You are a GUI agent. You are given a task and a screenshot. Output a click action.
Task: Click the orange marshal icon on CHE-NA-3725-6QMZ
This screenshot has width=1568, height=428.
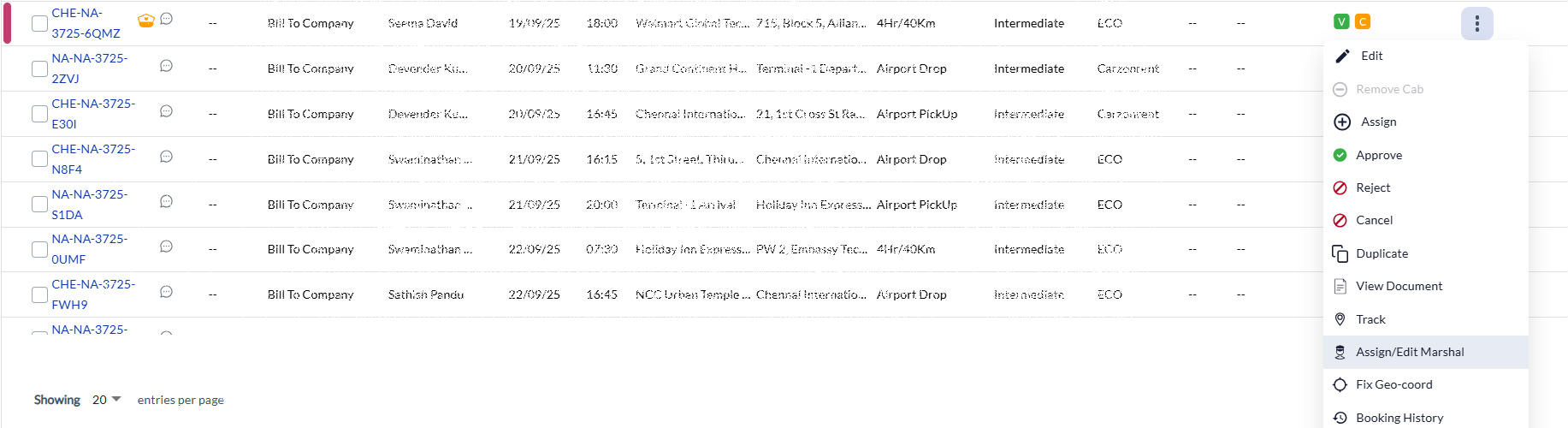click(146, 21)
